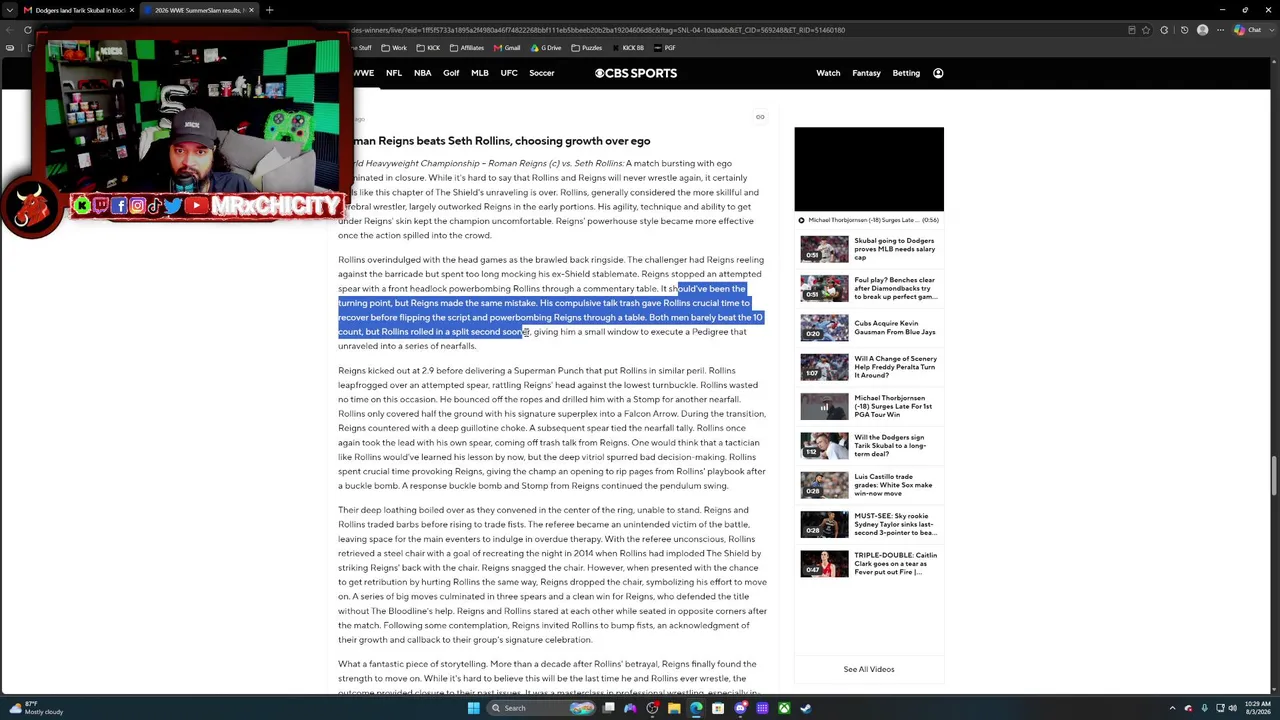Viewport: 1280px width, 720px height.
Task: Open Discord from the taskbar
Action: tap(740, 708)
